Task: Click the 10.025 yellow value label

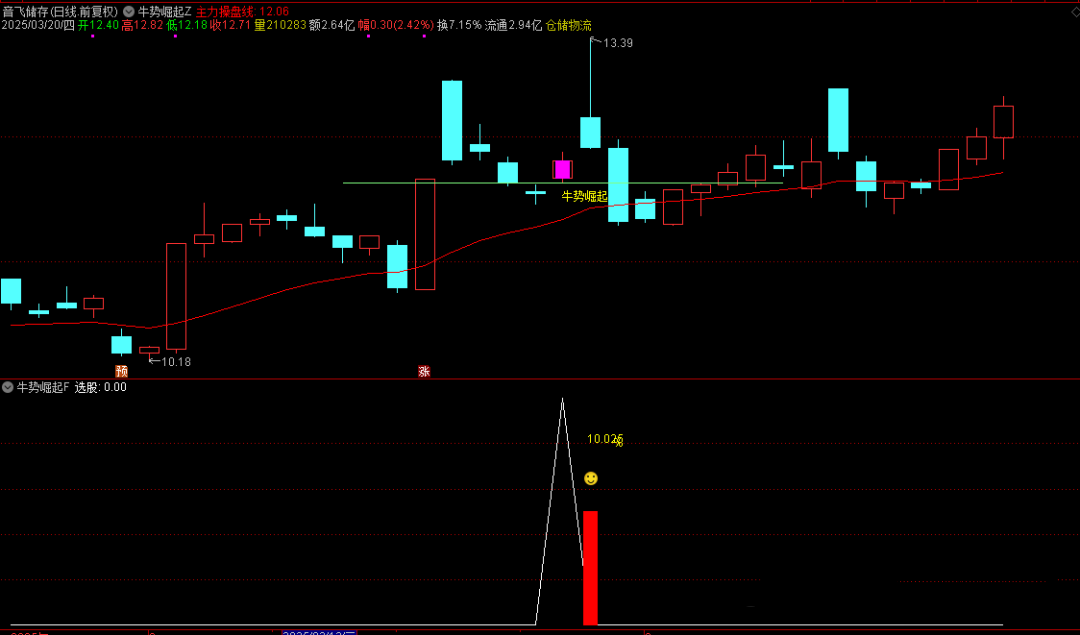Action: pyautogui.click(x=604, y=439)
